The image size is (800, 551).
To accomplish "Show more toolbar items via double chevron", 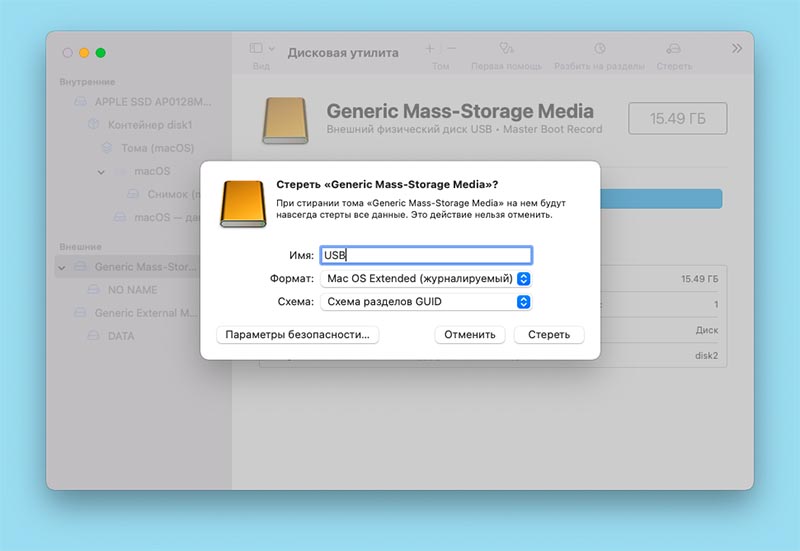I will click(x=737, y=48).
